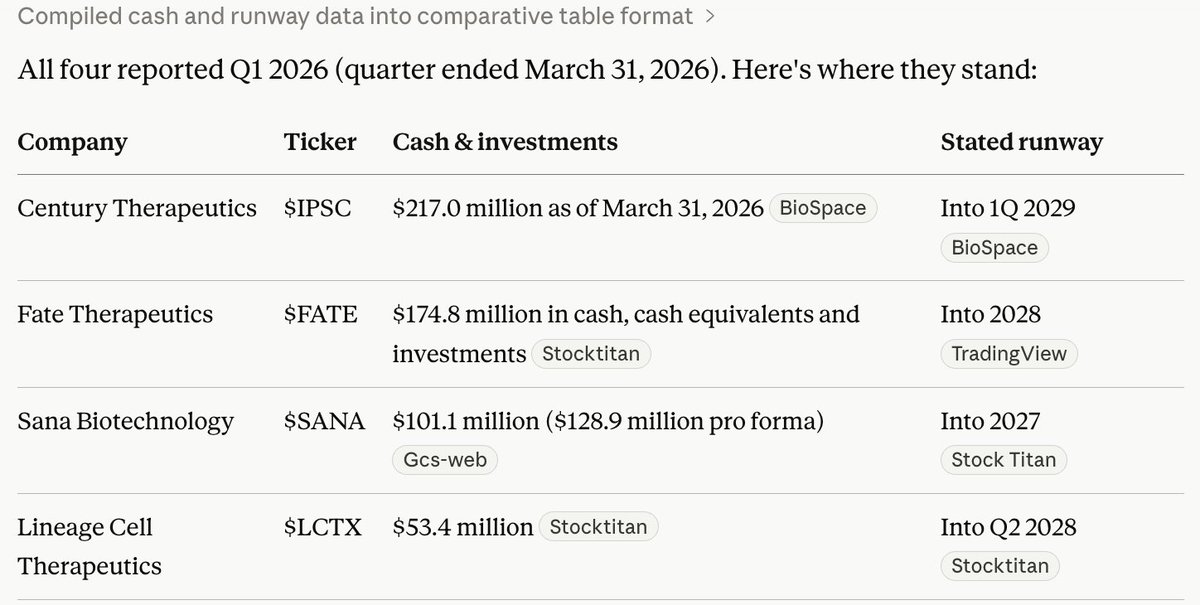Click the Stated runway column header
This screenshot has width=1200, height=605.
tap(1021, 143)
